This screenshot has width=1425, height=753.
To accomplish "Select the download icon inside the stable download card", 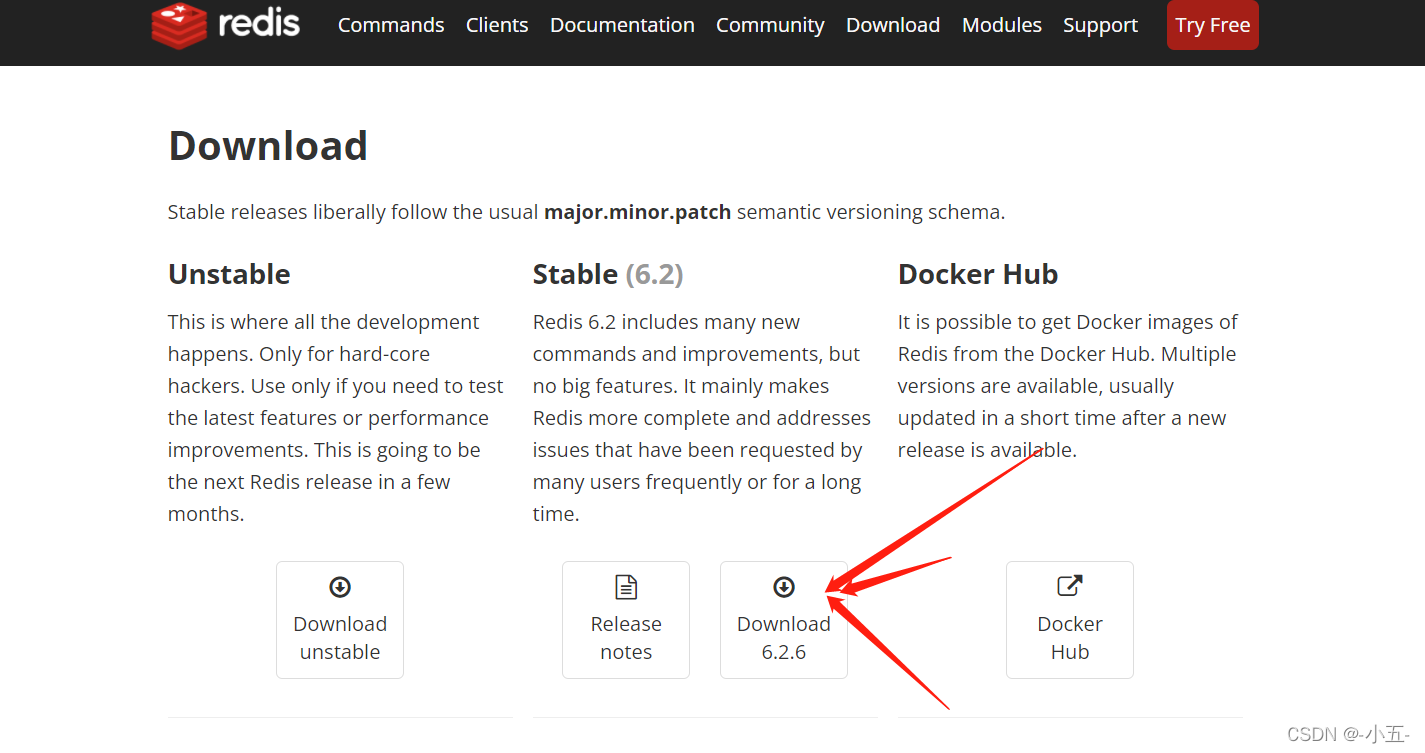I will tap(784, 587).
